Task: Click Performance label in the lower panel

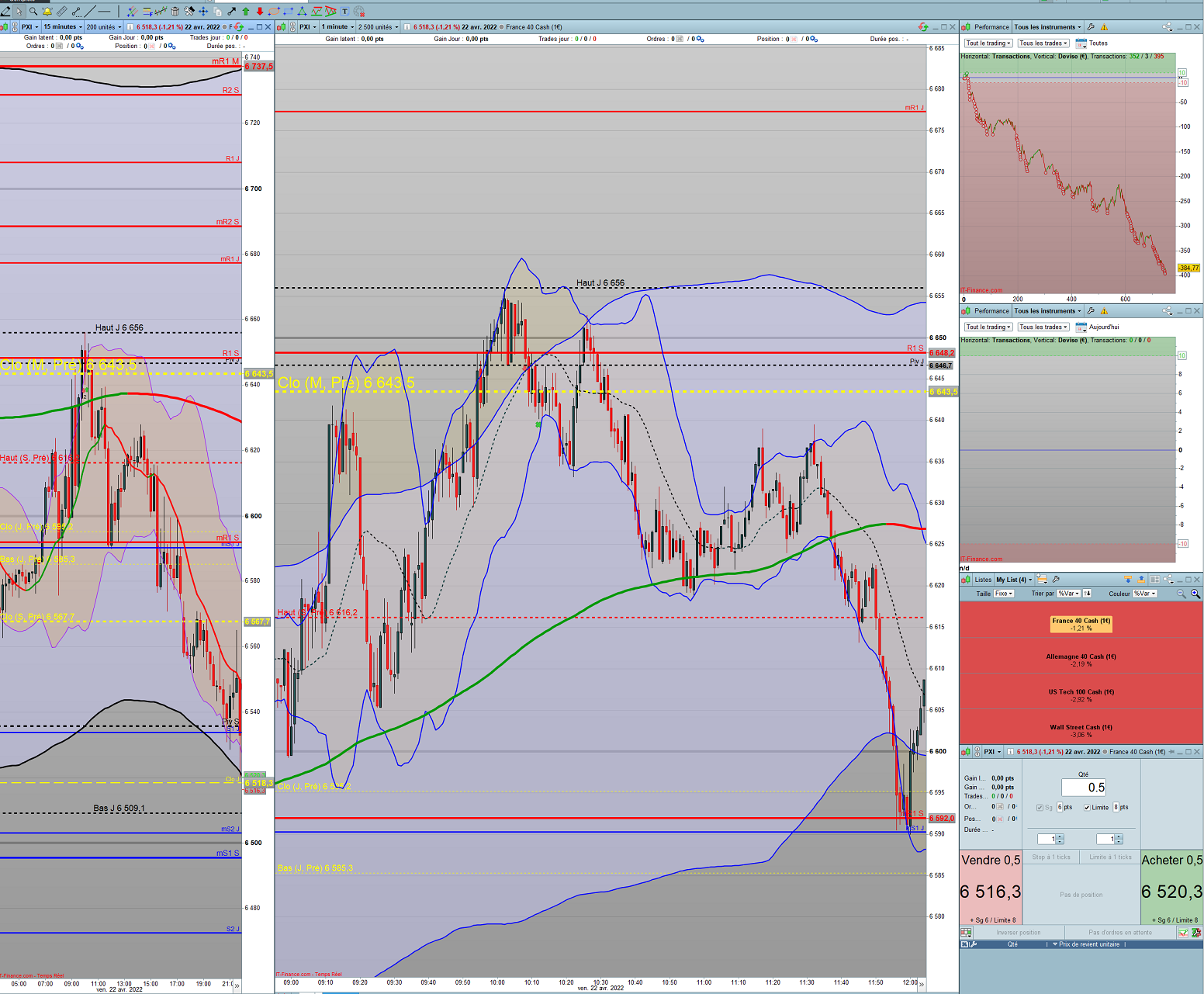Action: click(991, 311)
